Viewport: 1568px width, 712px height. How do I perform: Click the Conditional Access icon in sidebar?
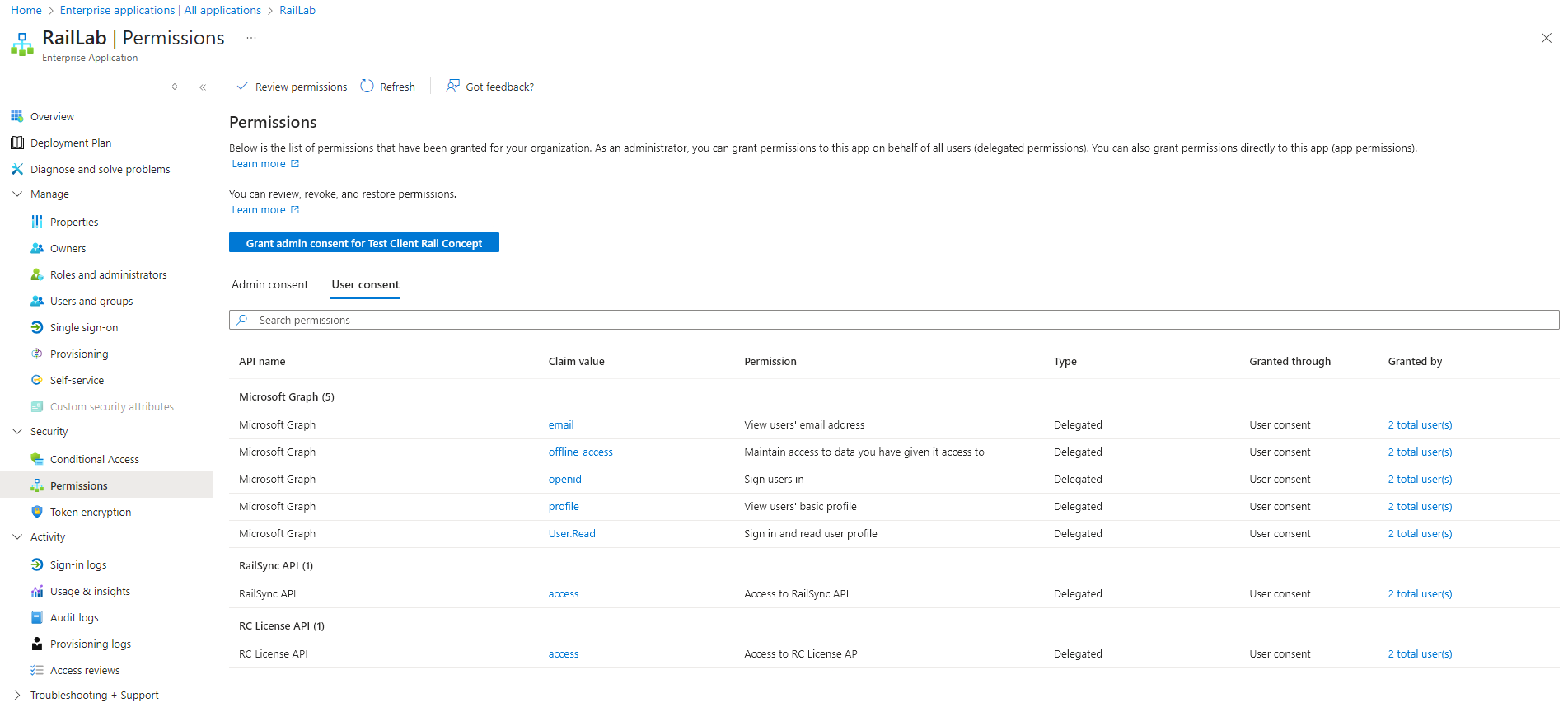pyautogui.click(x=37, y=459)
